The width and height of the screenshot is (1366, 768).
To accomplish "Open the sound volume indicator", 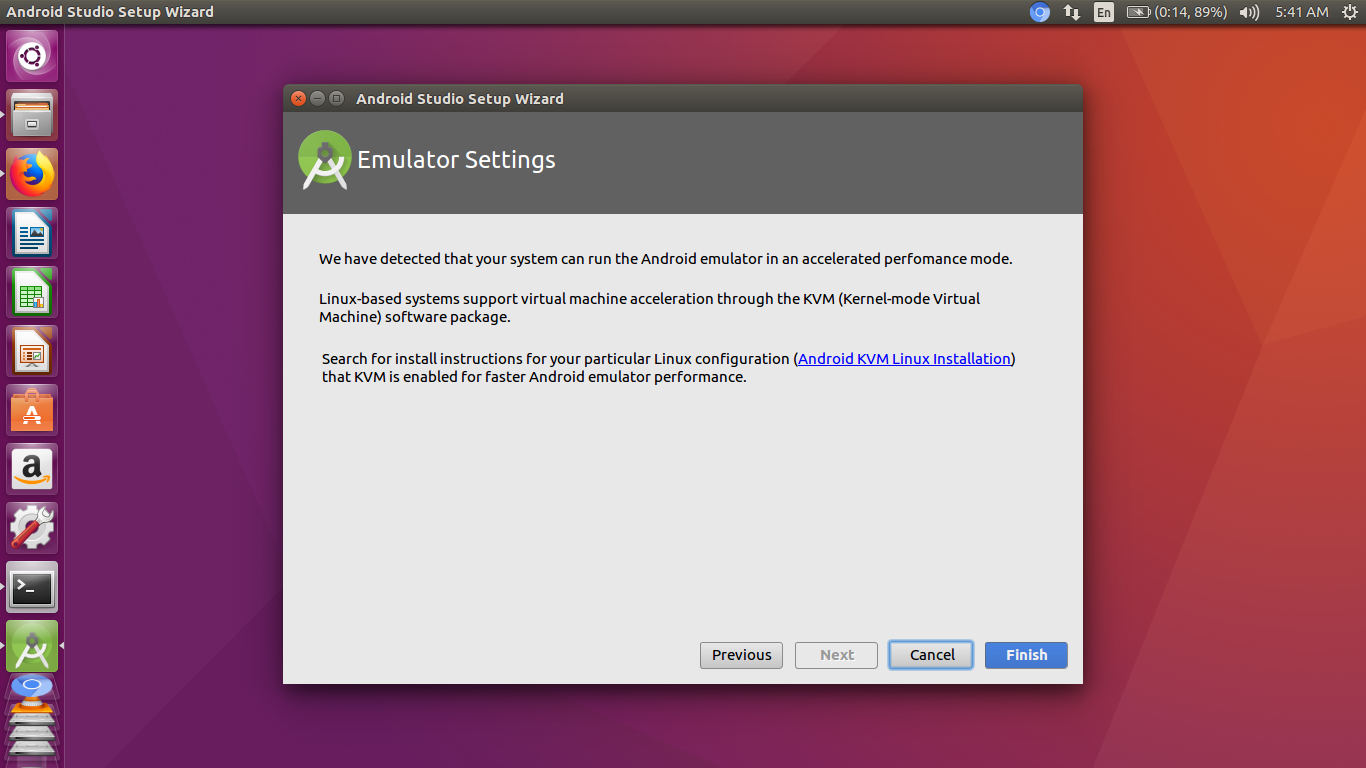I will (x=1249, y=12).
